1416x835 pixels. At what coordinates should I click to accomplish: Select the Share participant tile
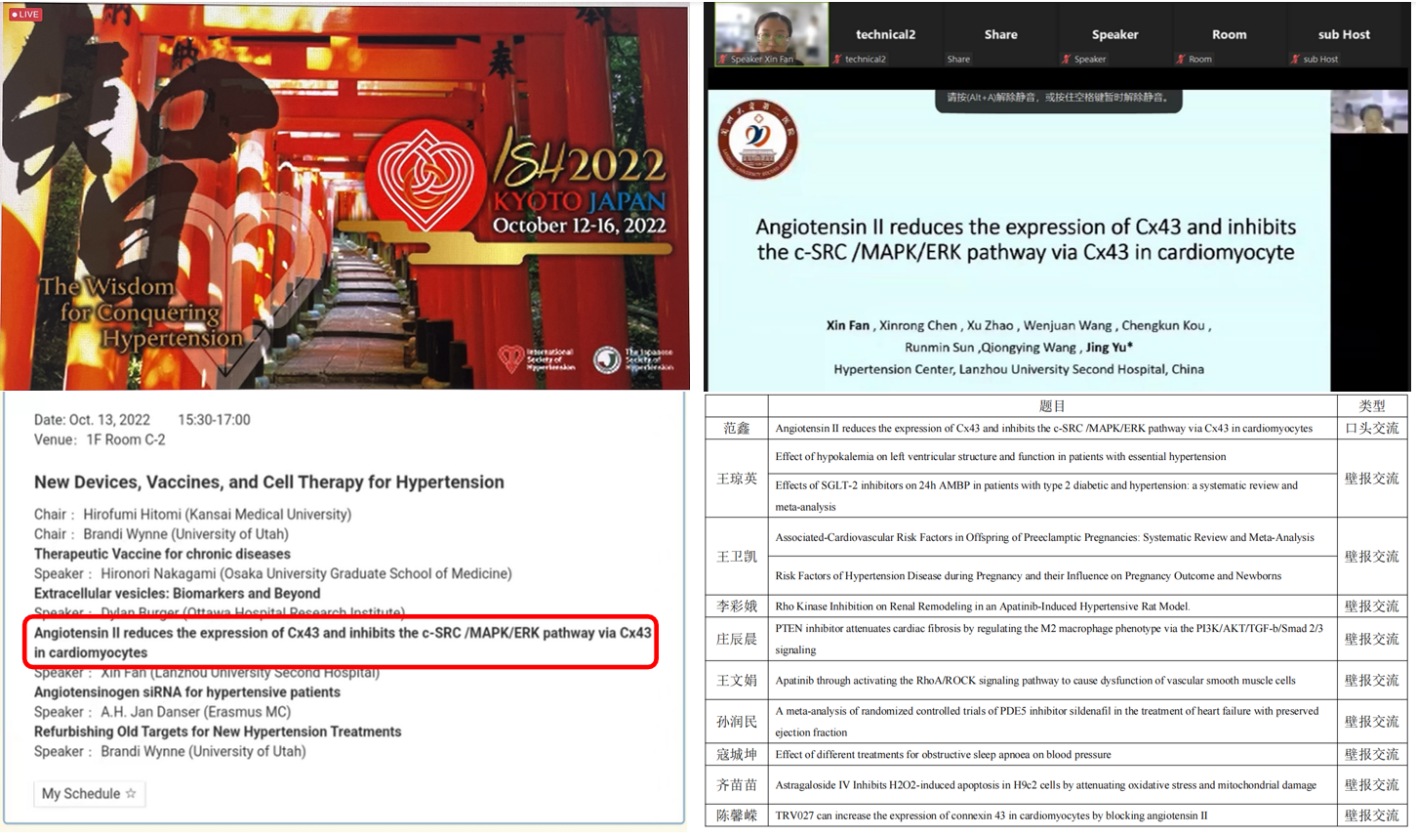pos(1000,35)
